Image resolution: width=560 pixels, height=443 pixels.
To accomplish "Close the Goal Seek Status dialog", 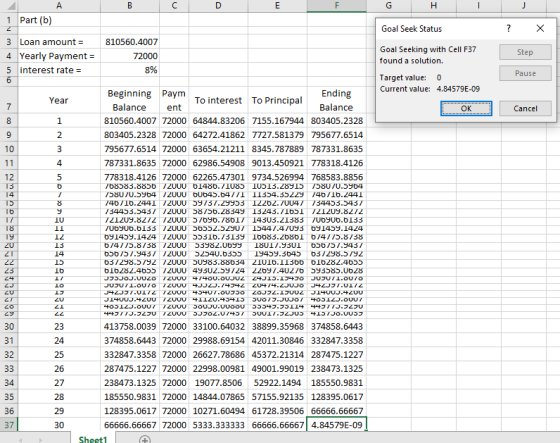I will coord(540,29).
